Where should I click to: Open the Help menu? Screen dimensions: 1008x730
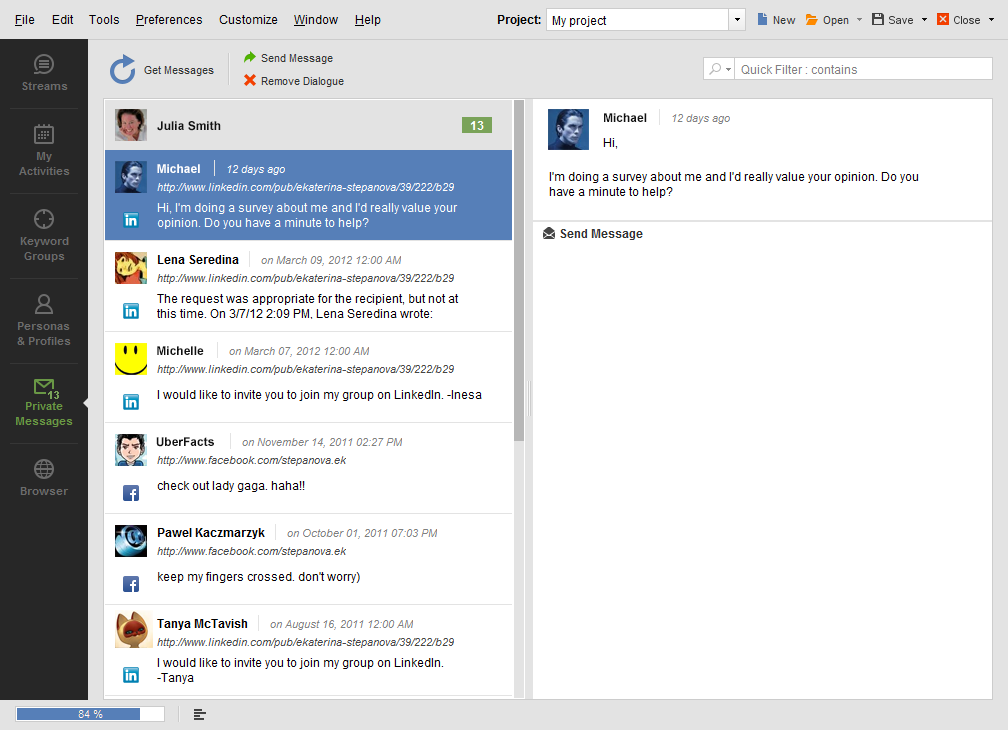(x=368, y=20)
